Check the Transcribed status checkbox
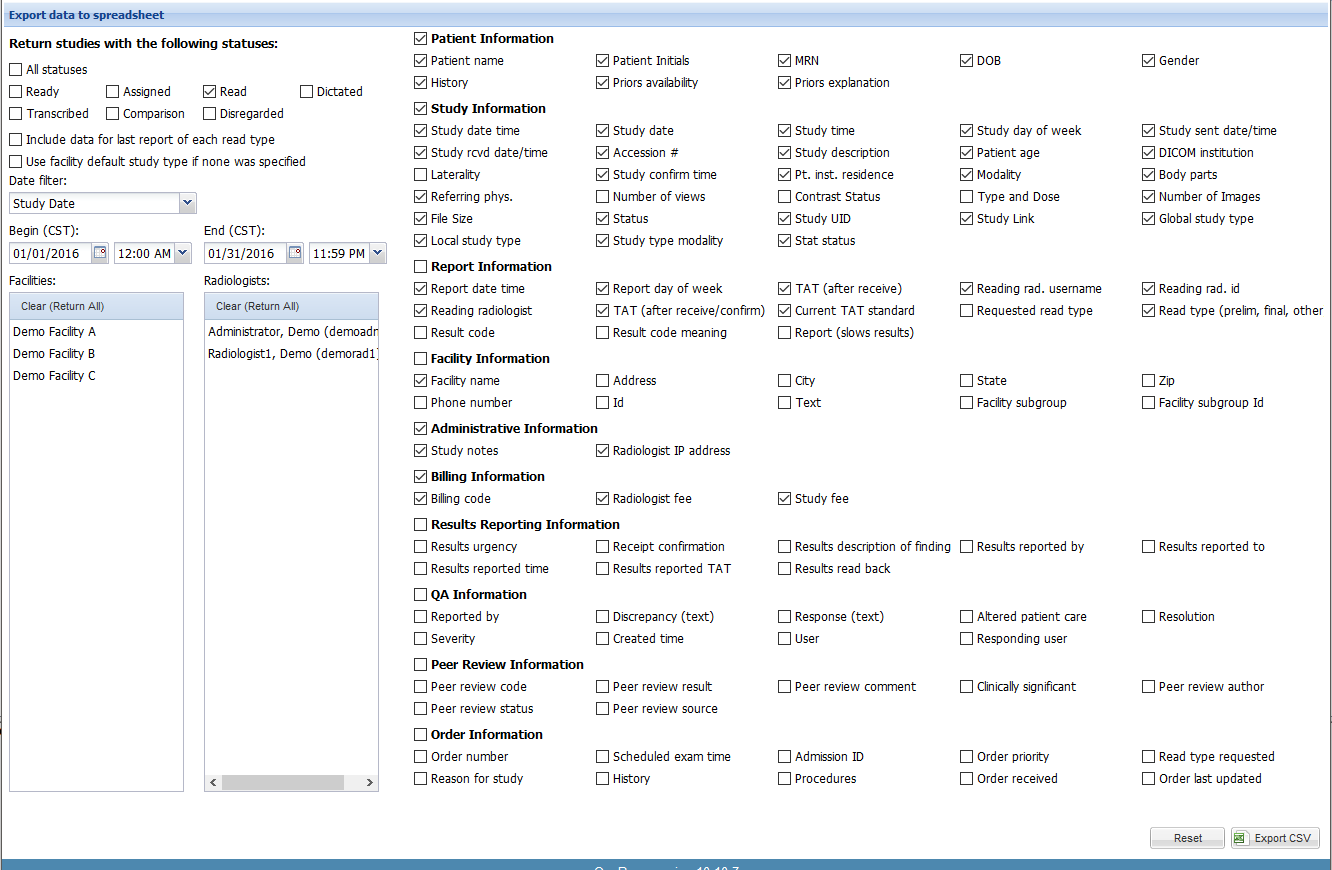The image size is (1332, 870). coord(15,114)
